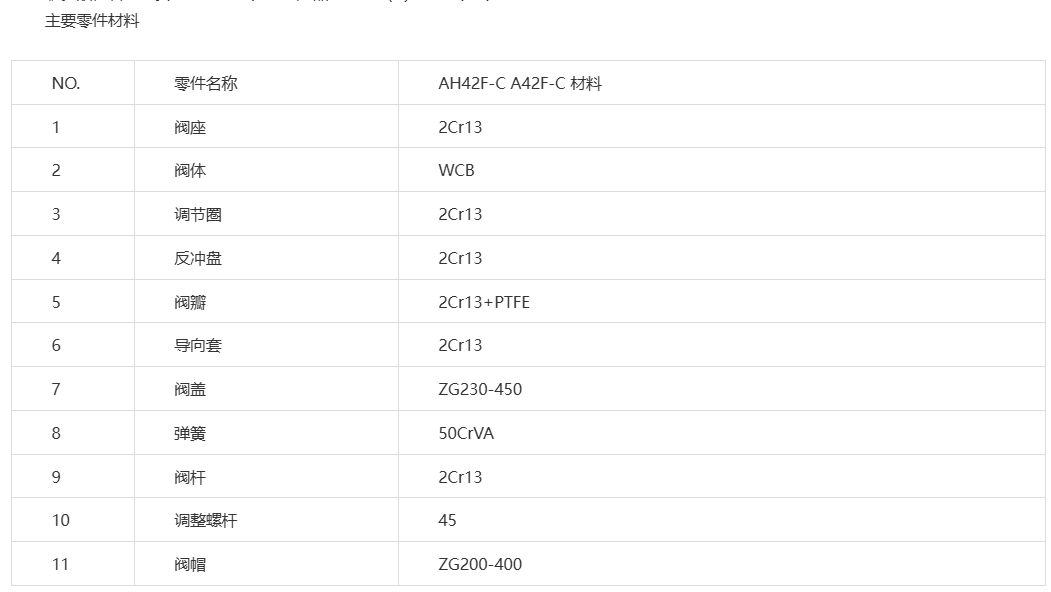Click the WCB material cell
The width and height of the screenshot is (1051, 592).
(722, 170)
